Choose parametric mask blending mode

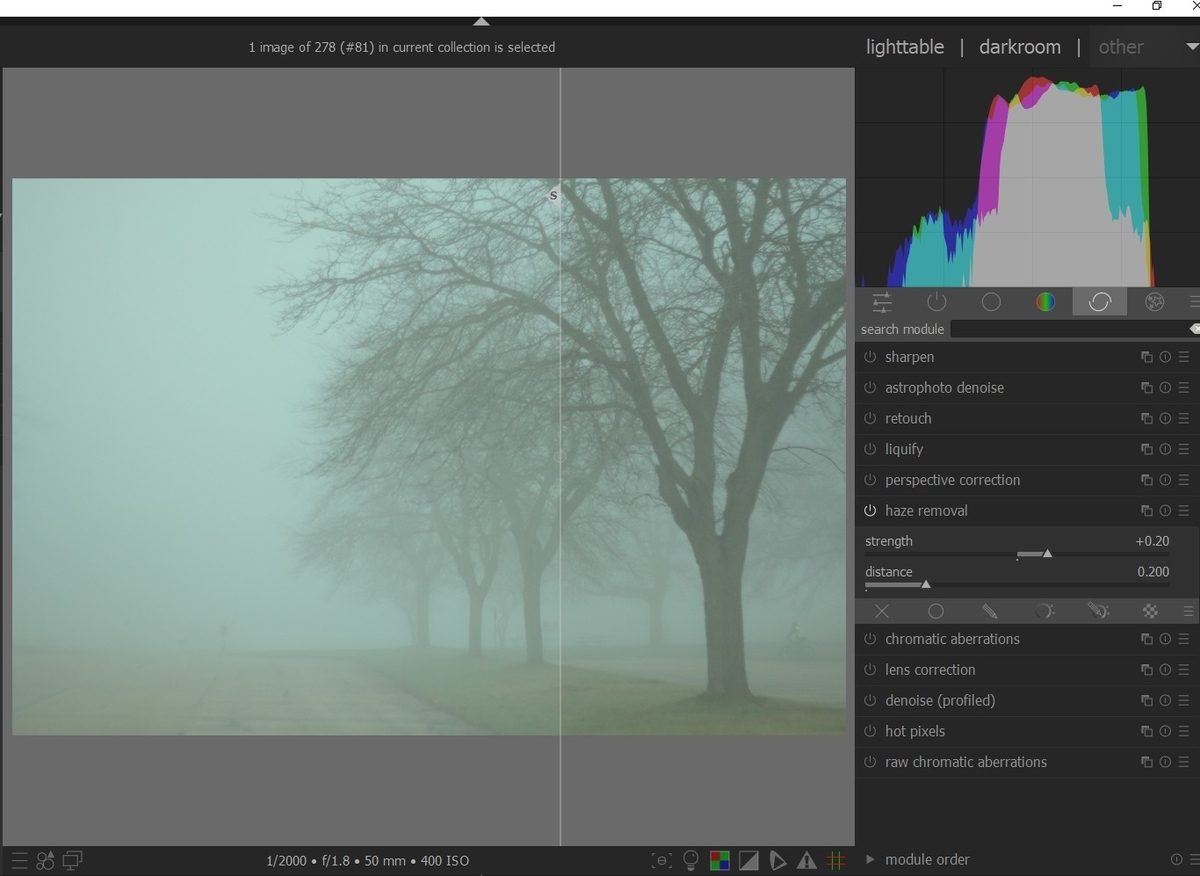tap(1045, 611)
